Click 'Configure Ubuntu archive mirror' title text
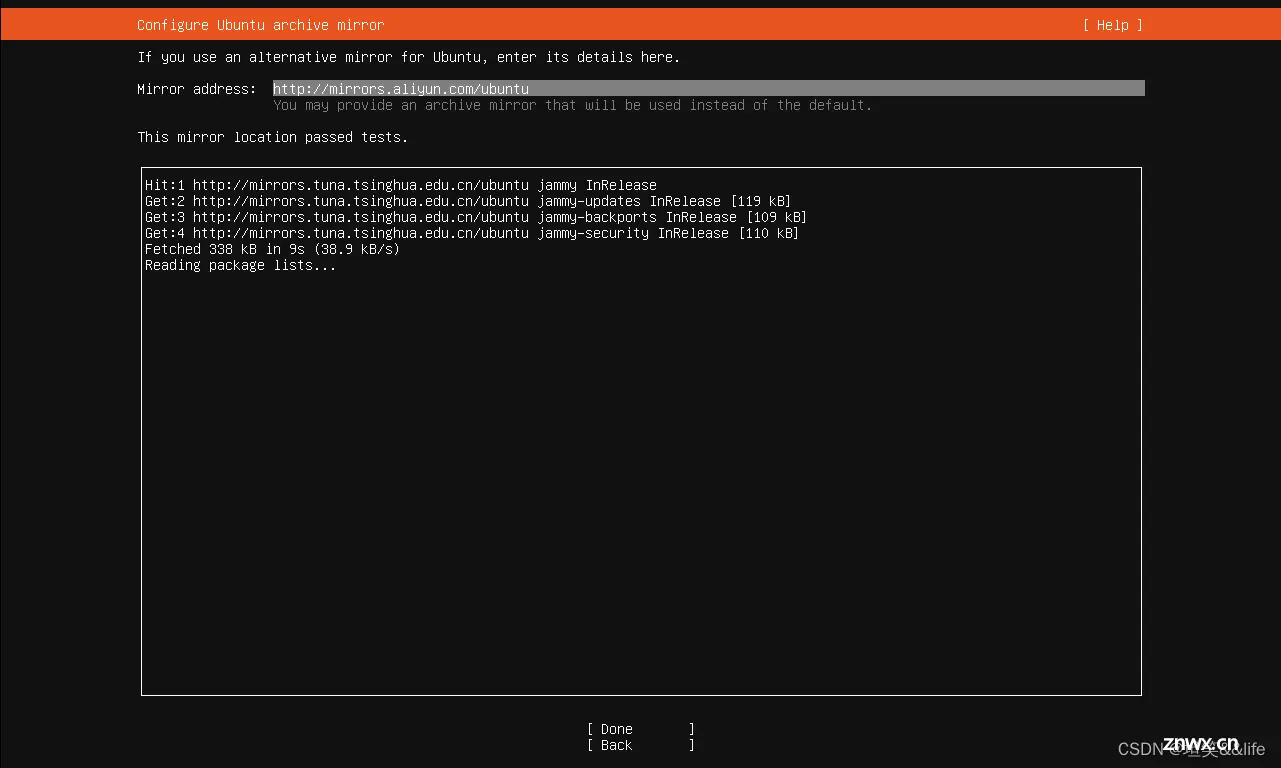The width and height of the screenshot is (1281, 768). pos(260,25)
